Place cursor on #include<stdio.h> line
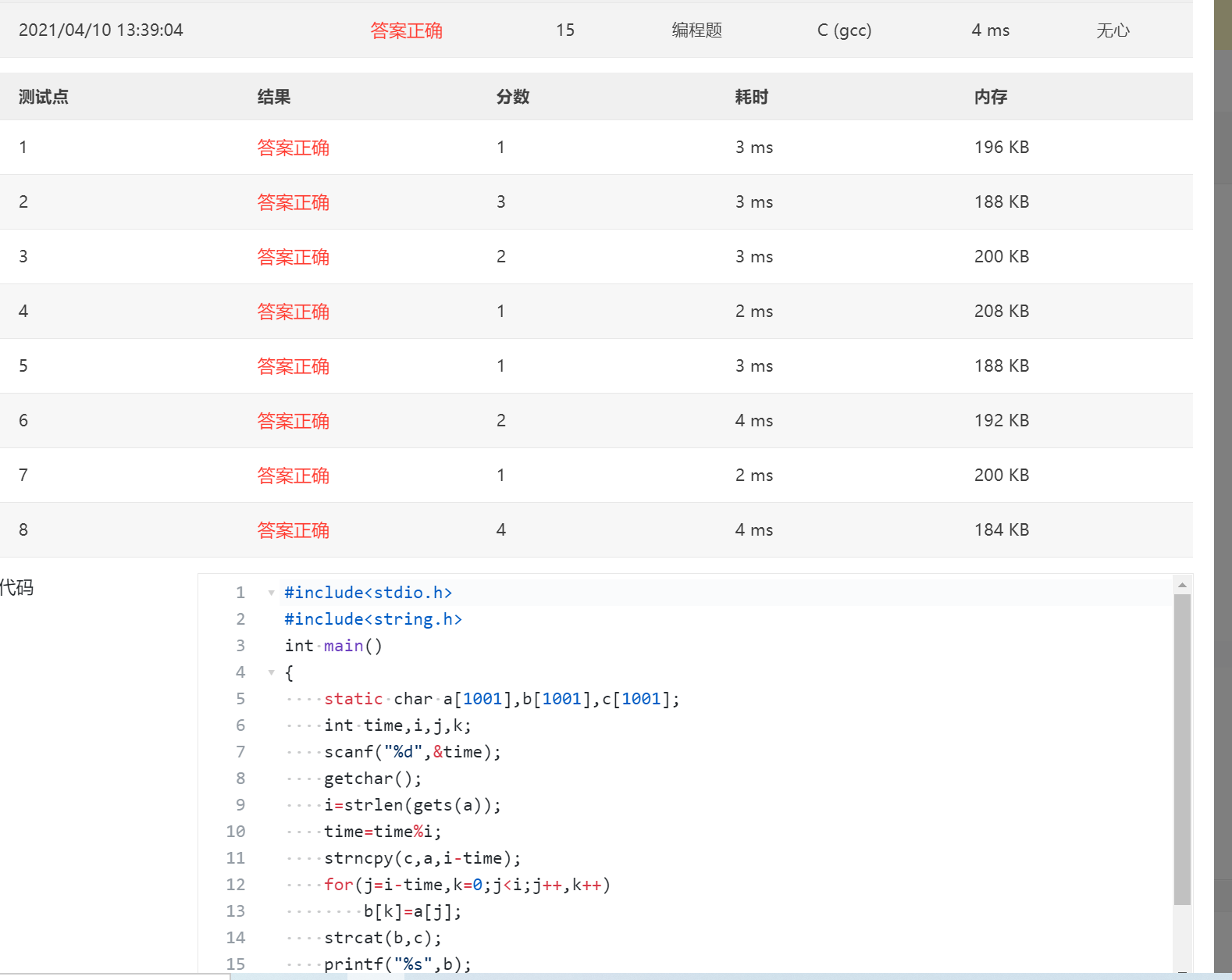Image resolution: width=1232 pixels, height=980 pixels. [x=369, y=593]
